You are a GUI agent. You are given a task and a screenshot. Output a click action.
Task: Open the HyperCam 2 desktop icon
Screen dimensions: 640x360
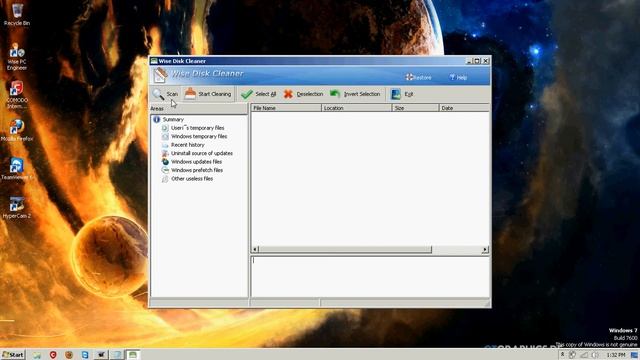point(17,208)
